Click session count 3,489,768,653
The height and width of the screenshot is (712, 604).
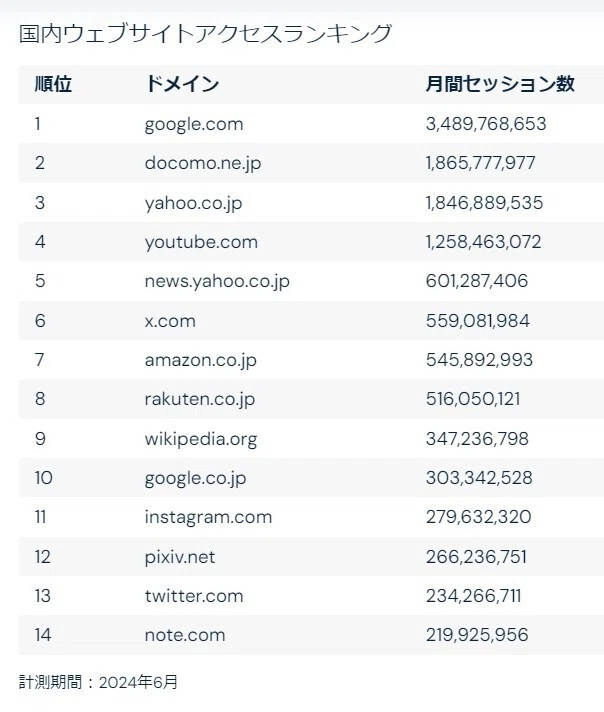(486, 124)
